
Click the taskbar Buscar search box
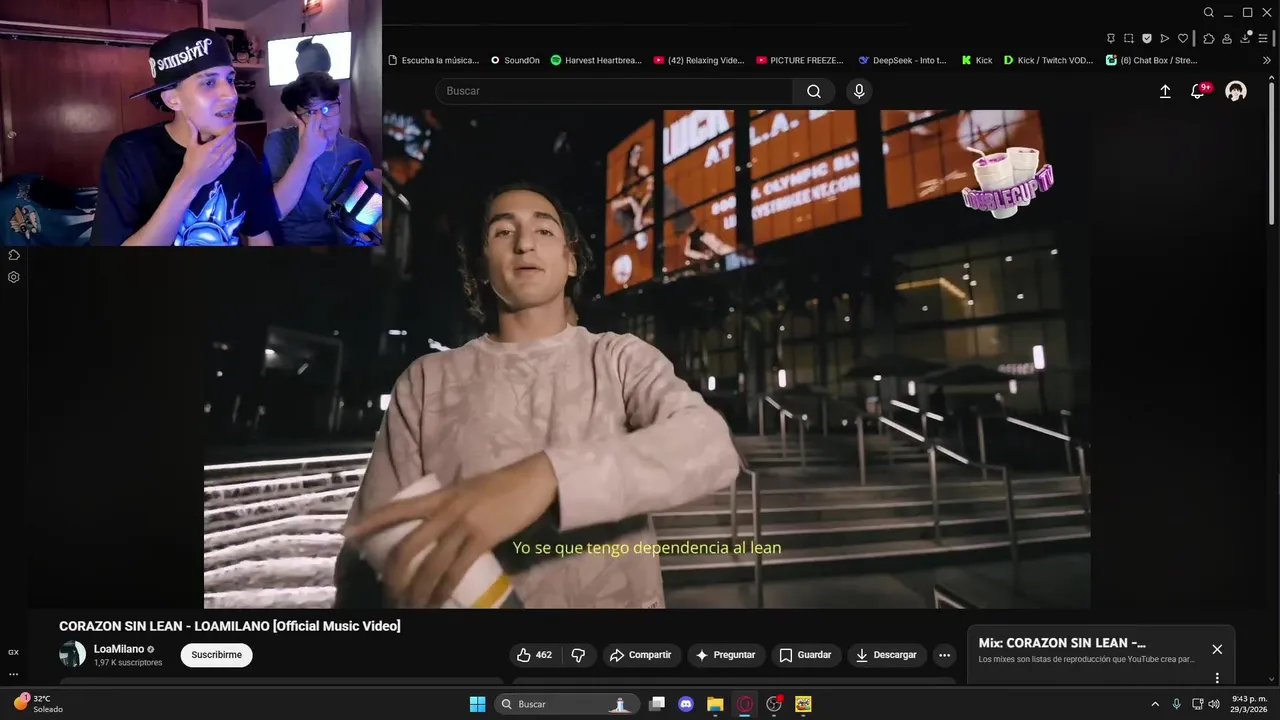(569, 704)
